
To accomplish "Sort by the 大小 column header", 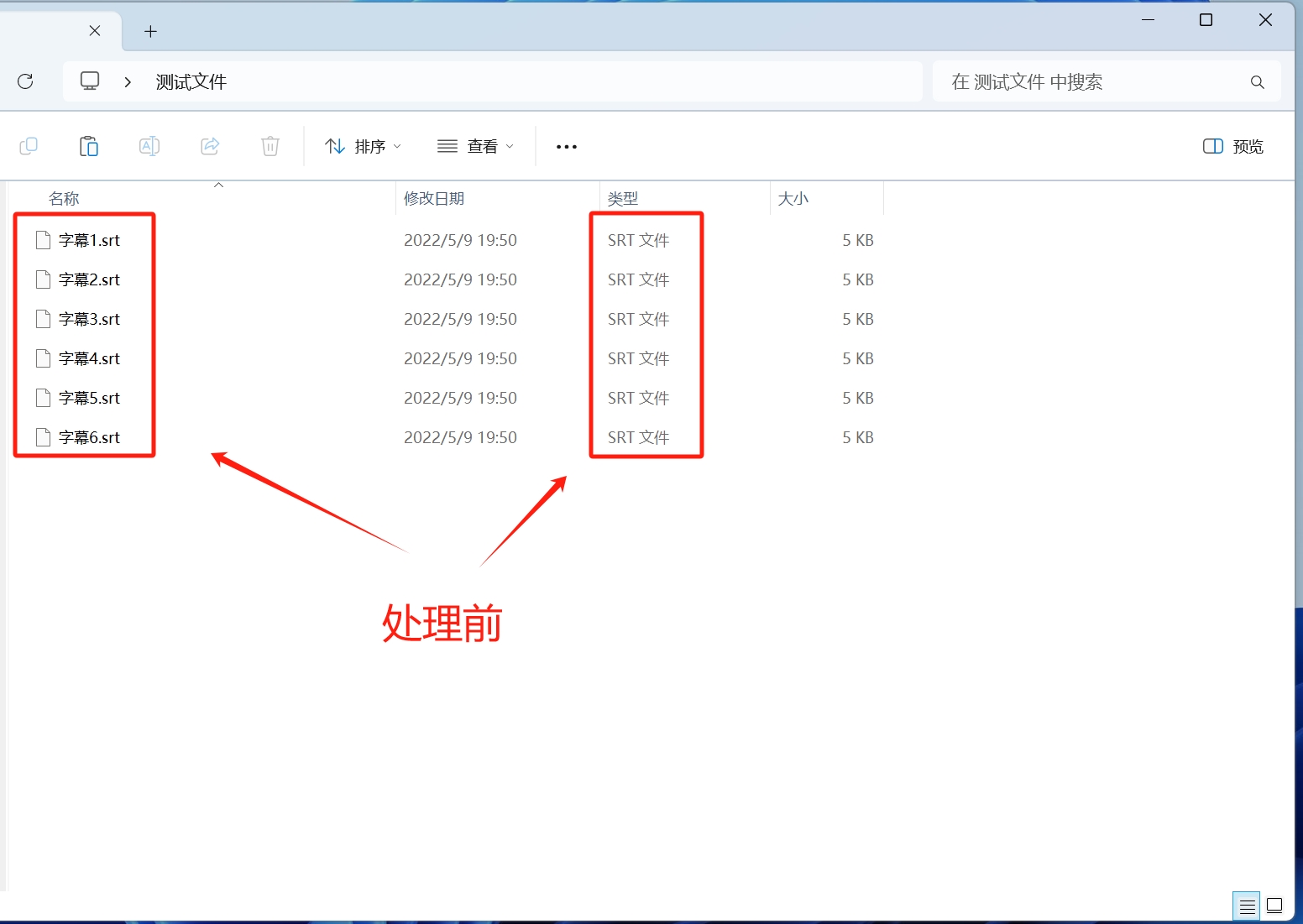I will click(793, 198).
